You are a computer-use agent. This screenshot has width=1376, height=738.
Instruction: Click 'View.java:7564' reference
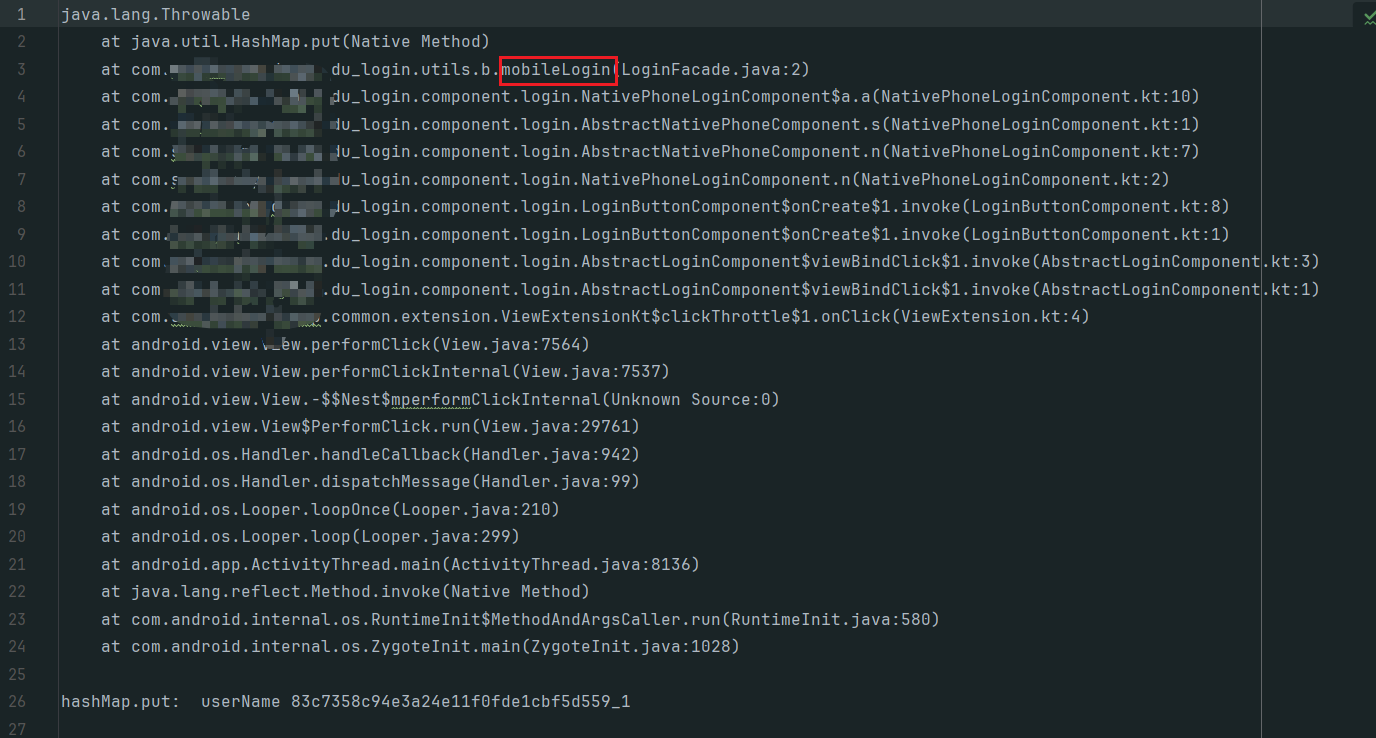point(510,344)
